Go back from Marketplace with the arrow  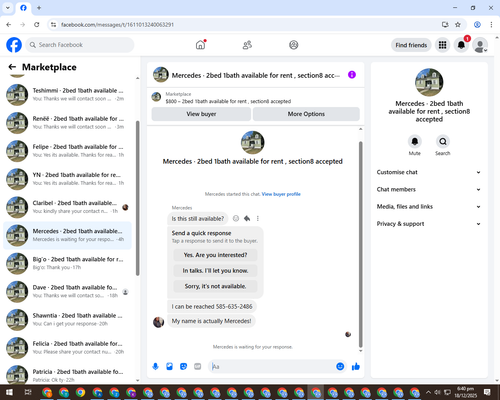pos(12,67)
